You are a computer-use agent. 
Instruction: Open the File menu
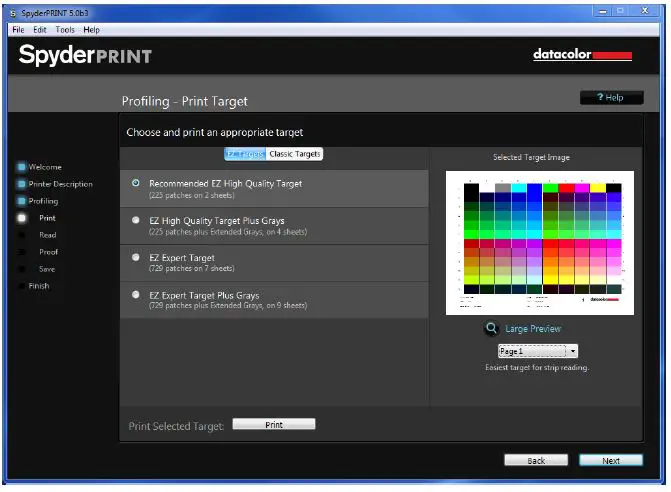coord(18,30)
